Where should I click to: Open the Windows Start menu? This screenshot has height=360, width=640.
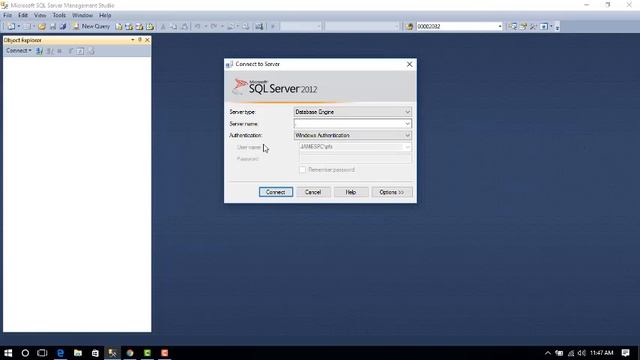pos(8,353)
